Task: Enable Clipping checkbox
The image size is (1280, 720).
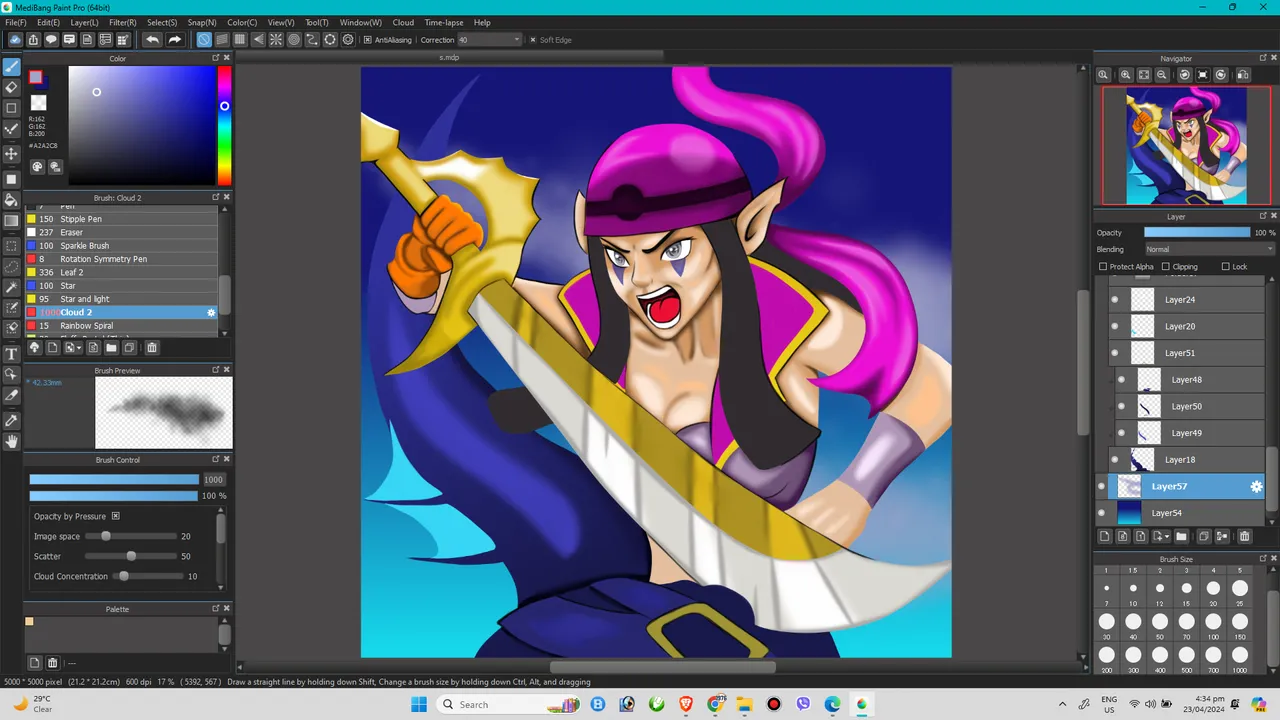Action: pos(1165,267)
